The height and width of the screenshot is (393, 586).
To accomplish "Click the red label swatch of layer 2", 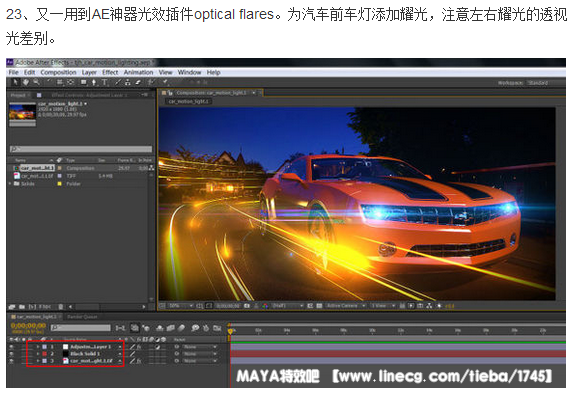I will 44,354.
